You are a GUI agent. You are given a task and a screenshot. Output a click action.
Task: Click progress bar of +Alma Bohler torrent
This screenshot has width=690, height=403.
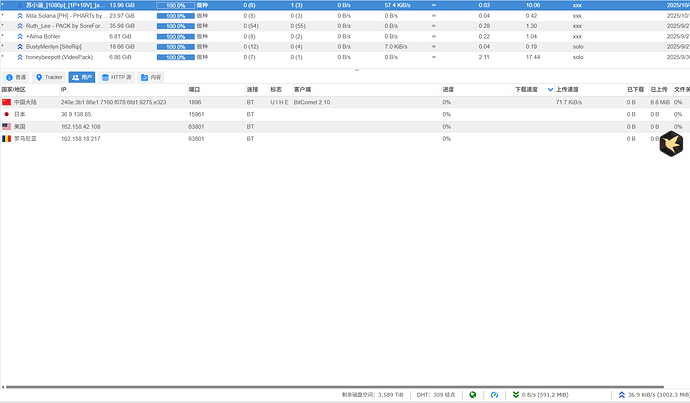click(174, 37)
